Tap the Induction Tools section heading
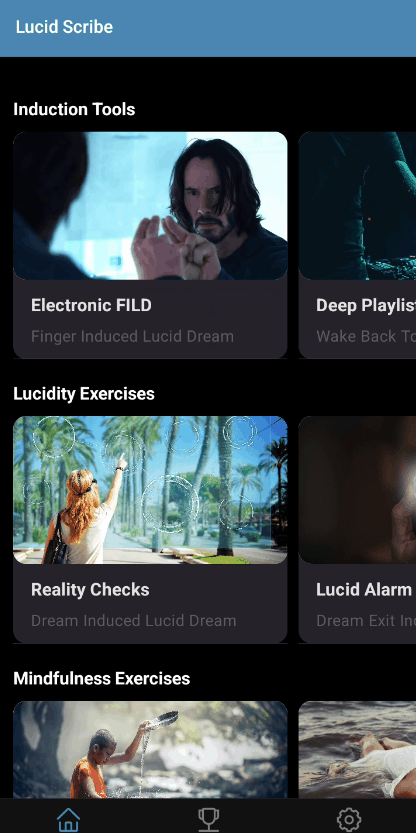This screenshot has width=416, height=833. (74, 109)
